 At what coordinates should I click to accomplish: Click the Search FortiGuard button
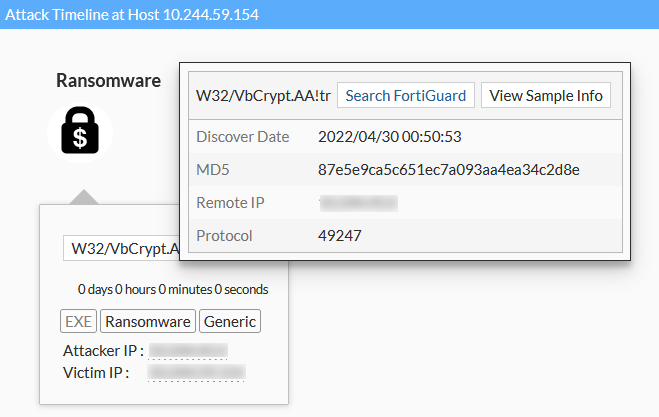406,96
